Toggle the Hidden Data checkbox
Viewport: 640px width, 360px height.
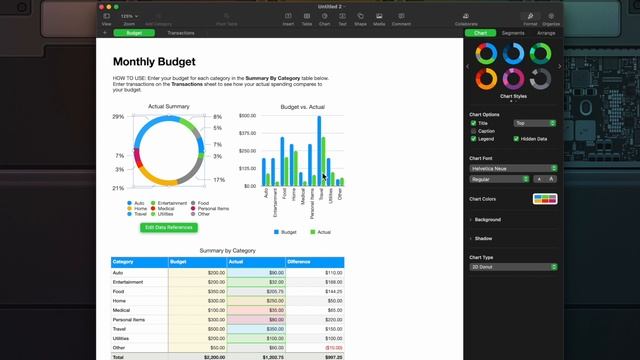pyautogui.click(x=516, y=139)
